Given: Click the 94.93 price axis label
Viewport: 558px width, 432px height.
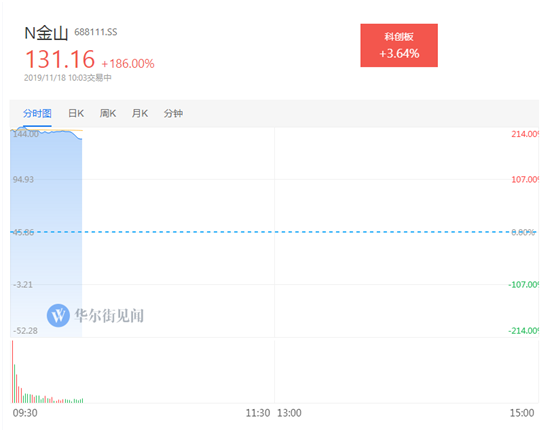Looking at the screenshot, I should click(x=23, y=179).
